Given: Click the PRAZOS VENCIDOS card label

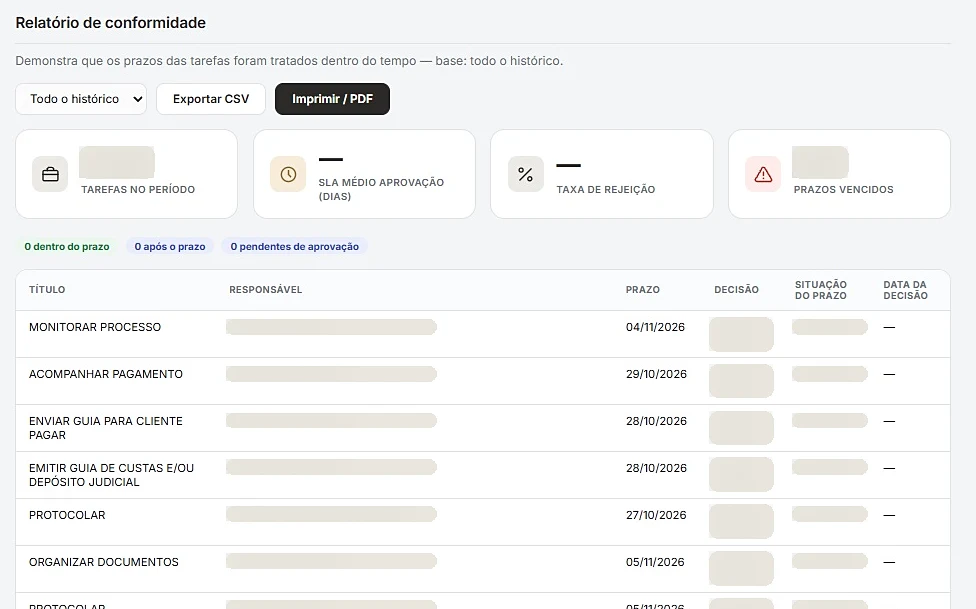Looking at the screenshot, I should coord(843,189).
